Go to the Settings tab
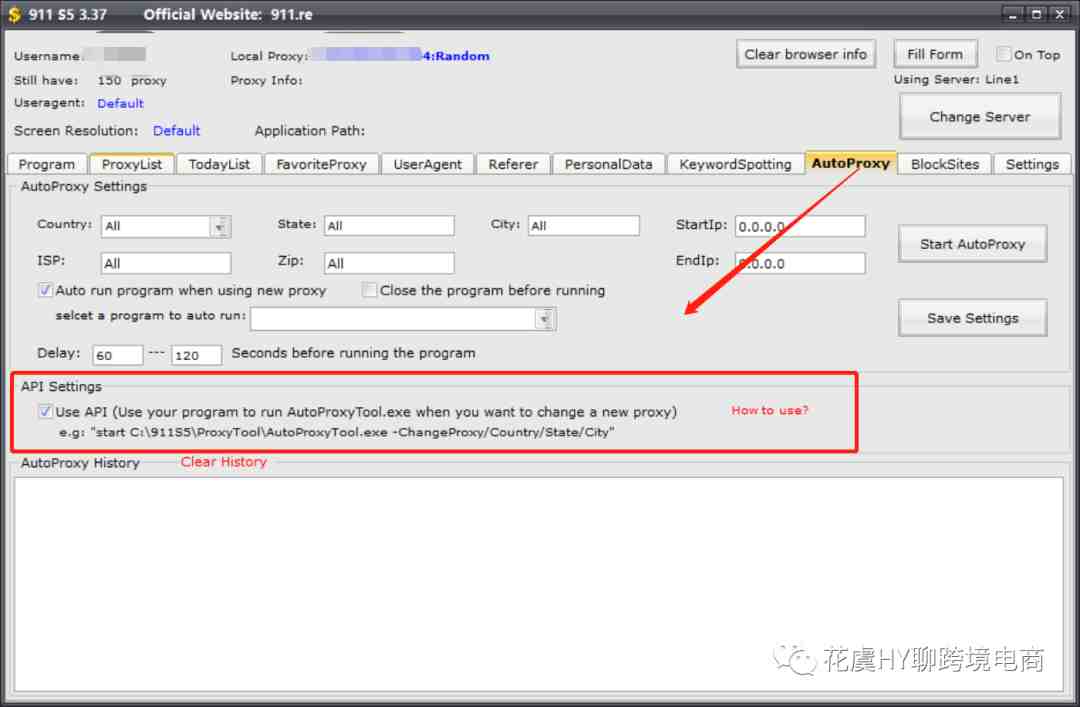 (1032, 164)
